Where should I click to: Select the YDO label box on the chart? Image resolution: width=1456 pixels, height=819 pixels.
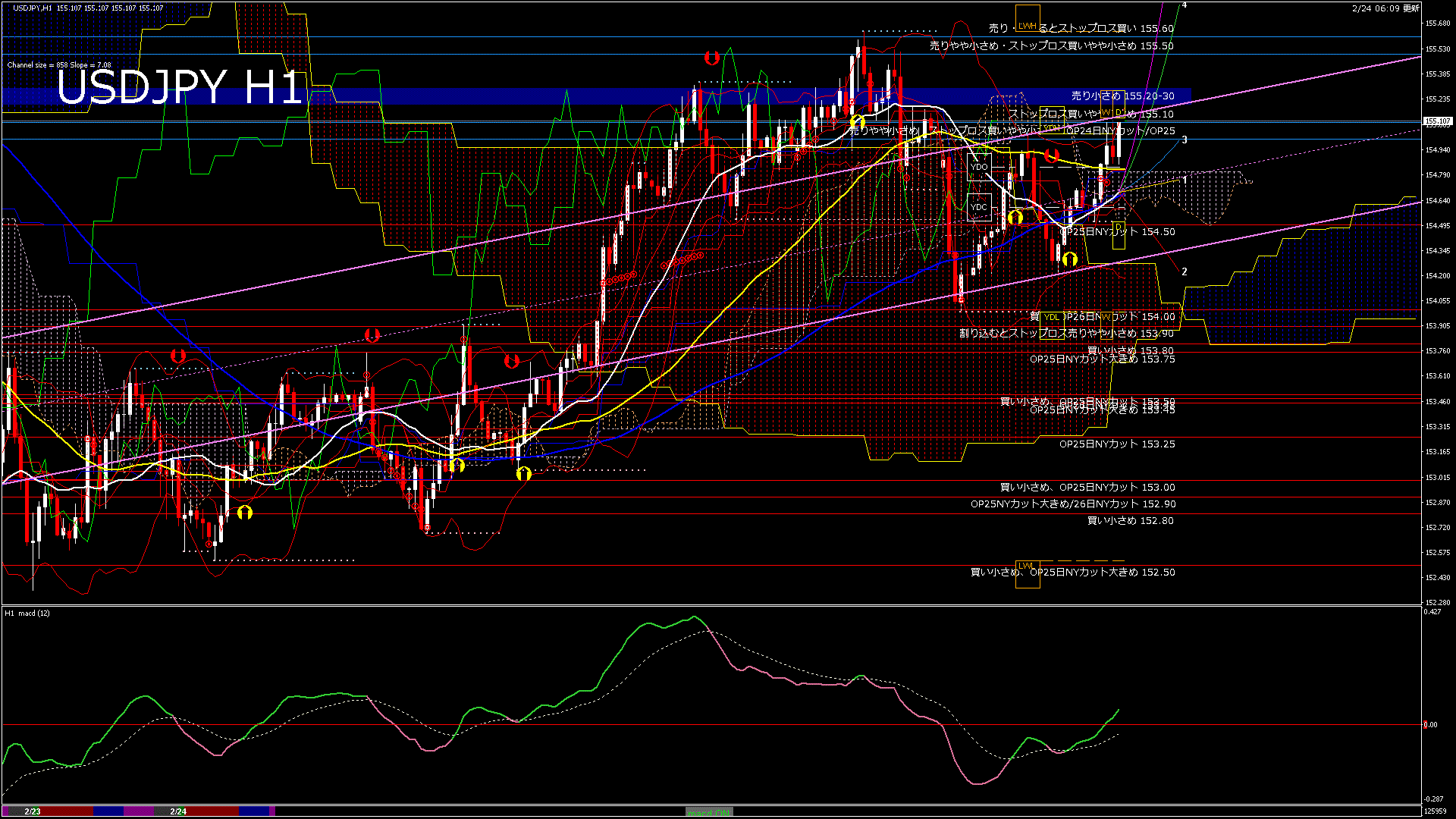978,165
